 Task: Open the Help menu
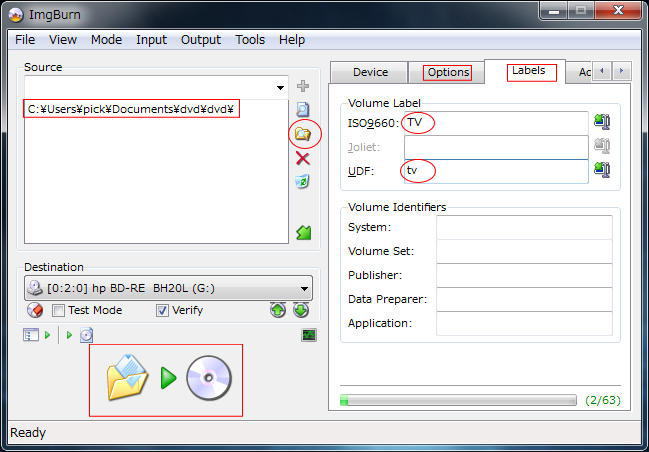click(x=292, y=40)
